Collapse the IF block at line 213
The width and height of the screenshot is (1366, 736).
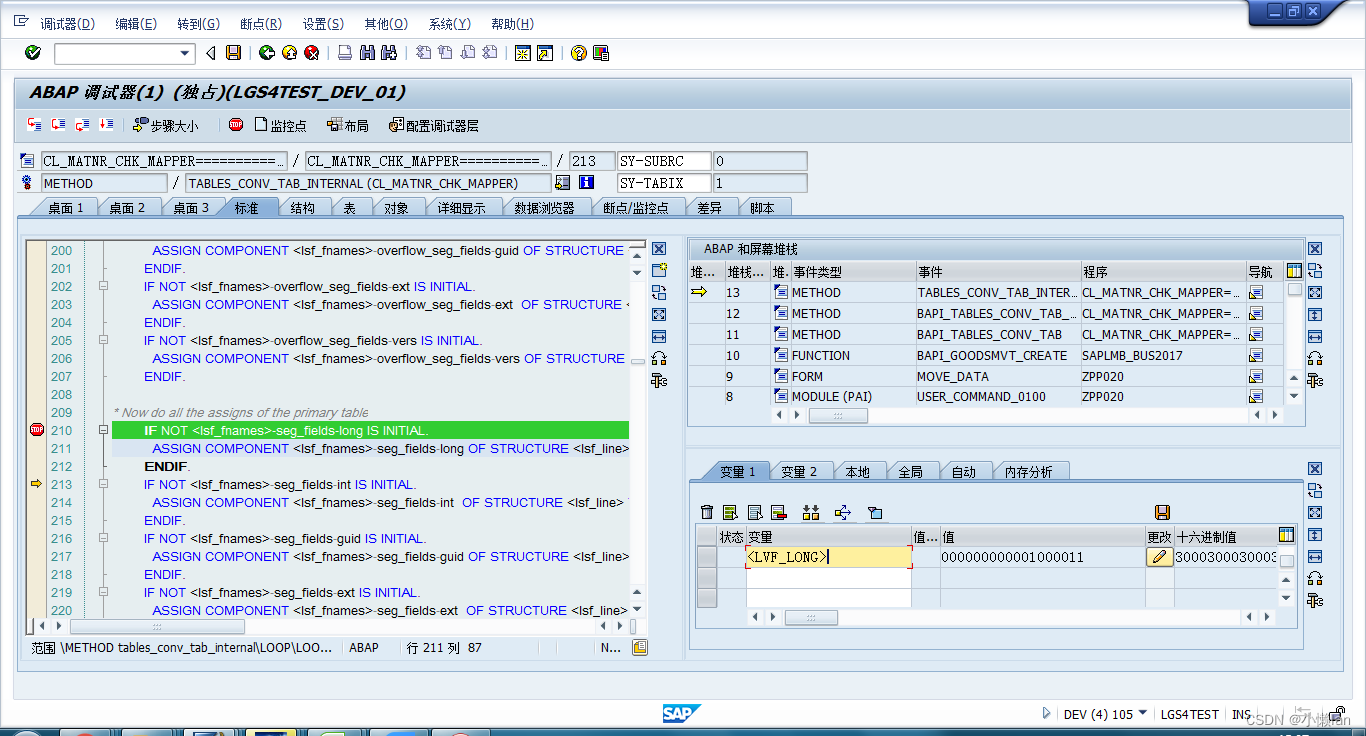103,485
